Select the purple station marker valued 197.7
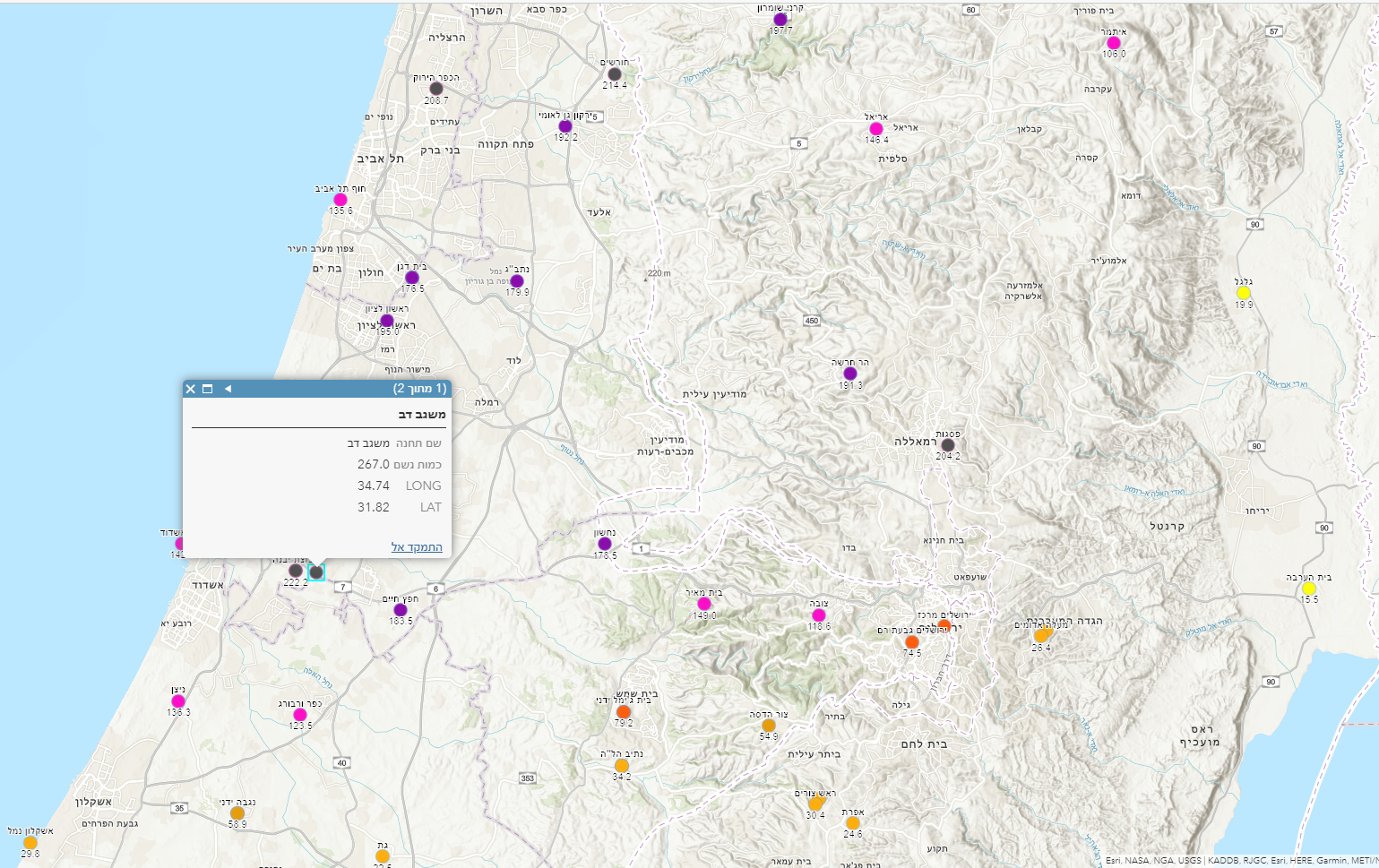Screen dimensions: 1379x868 pos(780,20)
